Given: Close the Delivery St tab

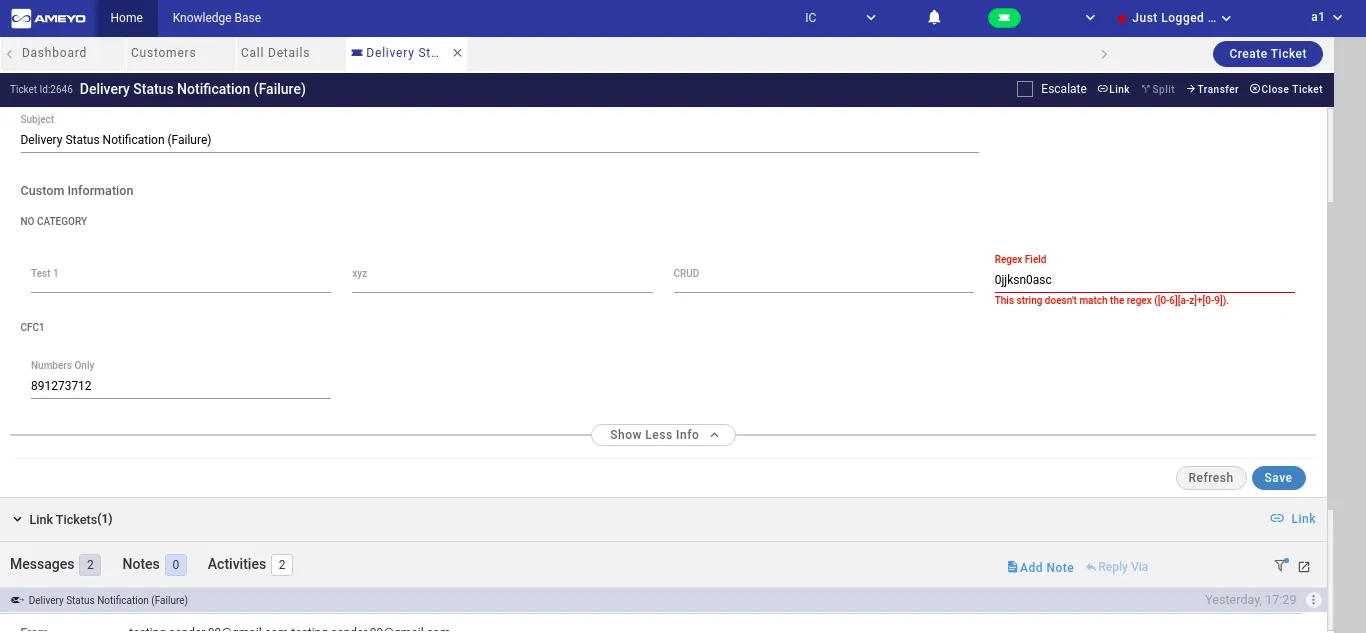Looking at the screenshot, I should point(457,53).
